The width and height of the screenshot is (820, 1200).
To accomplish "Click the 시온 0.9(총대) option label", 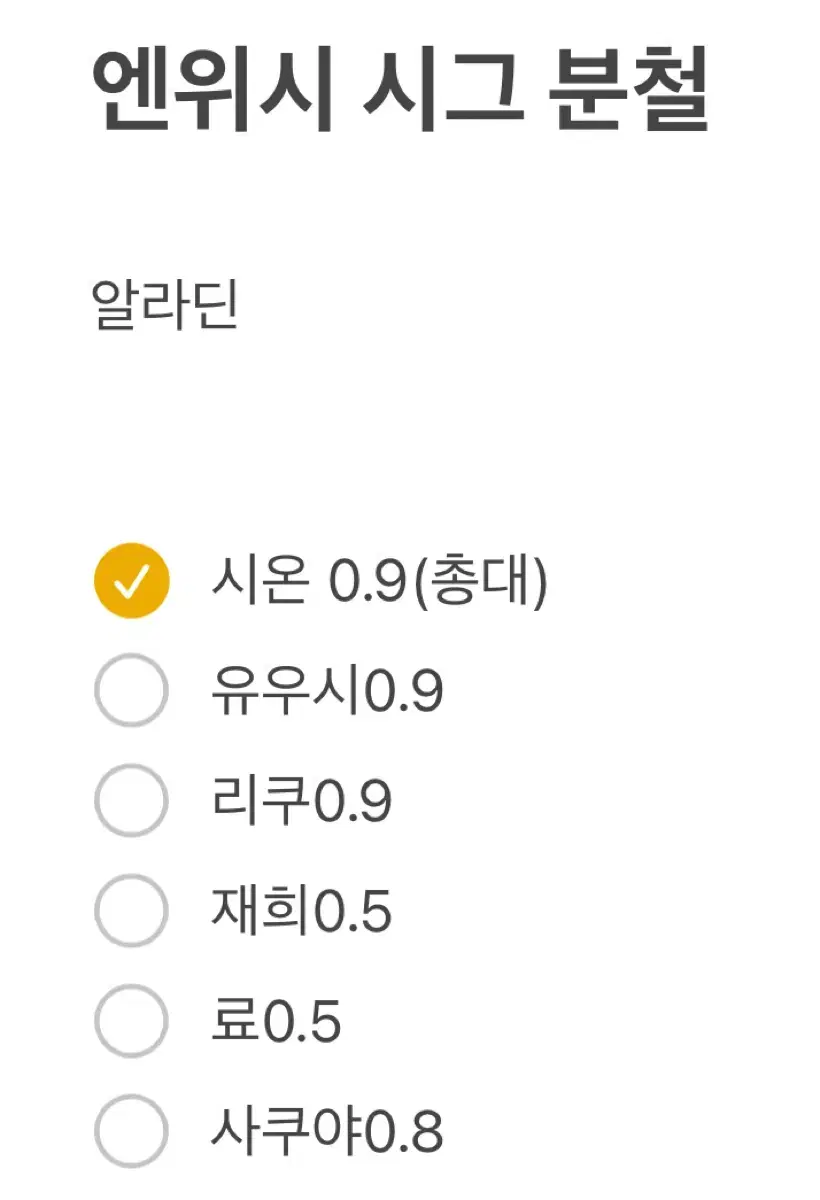I will coord(379,583).
